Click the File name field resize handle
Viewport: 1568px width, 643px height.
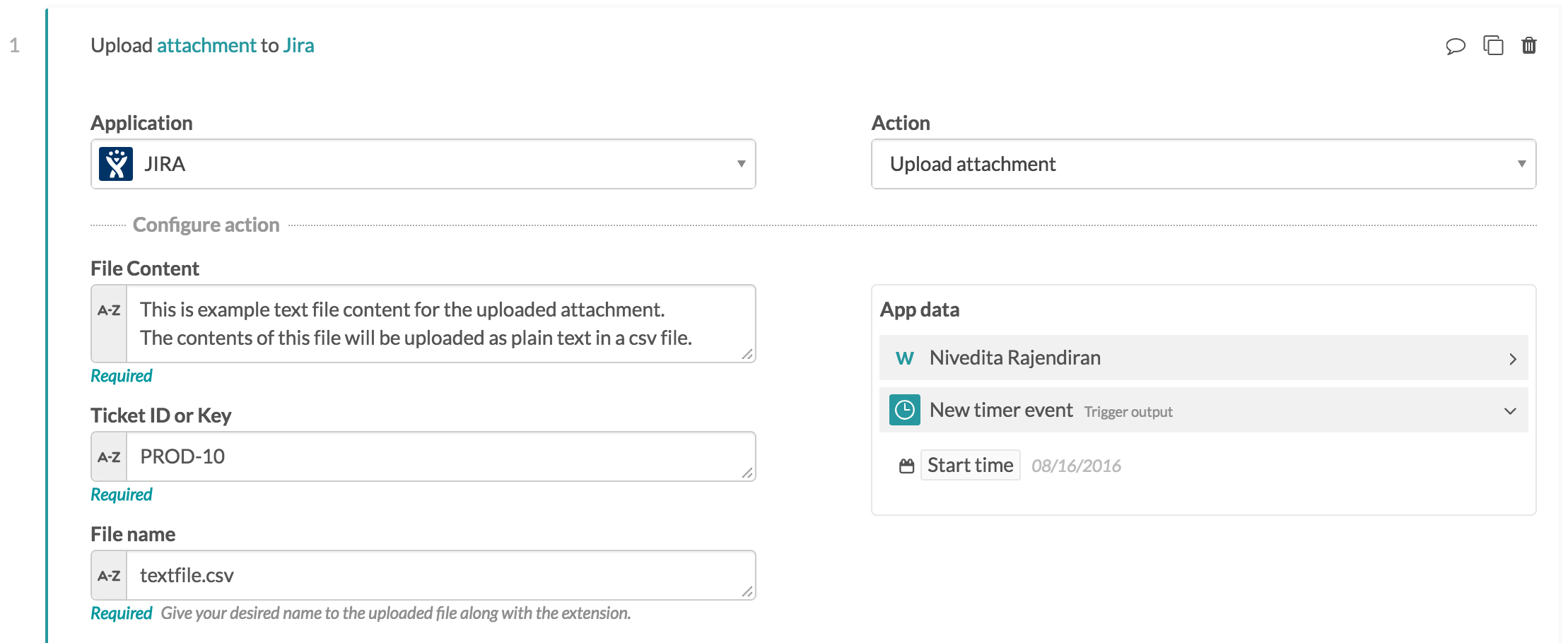(747, 591)
